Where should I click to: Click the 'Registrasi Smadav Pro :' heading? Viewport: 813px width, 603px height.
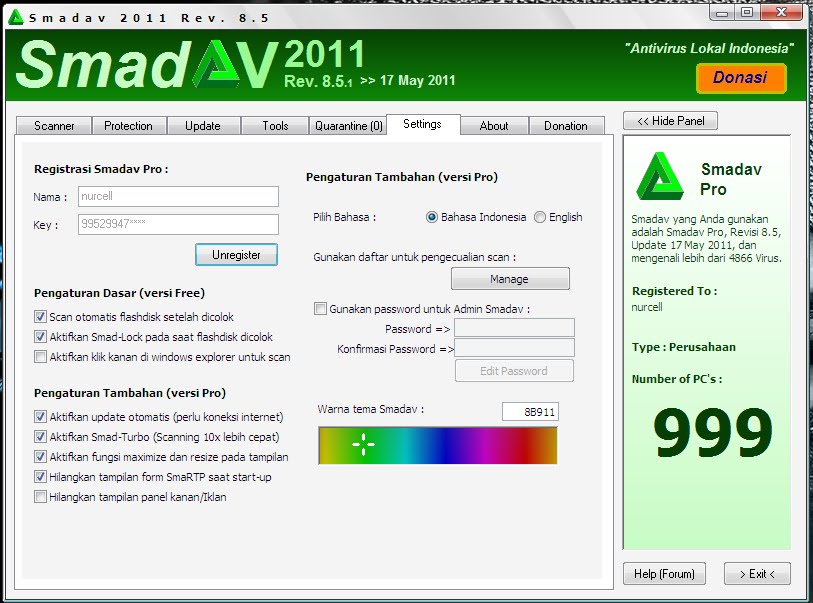(101, 169)
